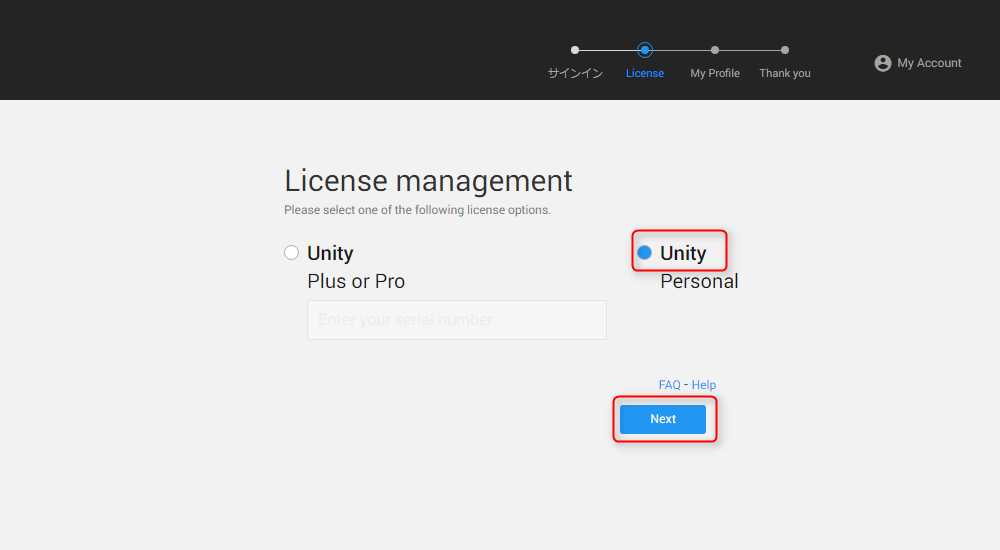Open the Help link
The image size is (1000, 550).
tap(703, 385)
